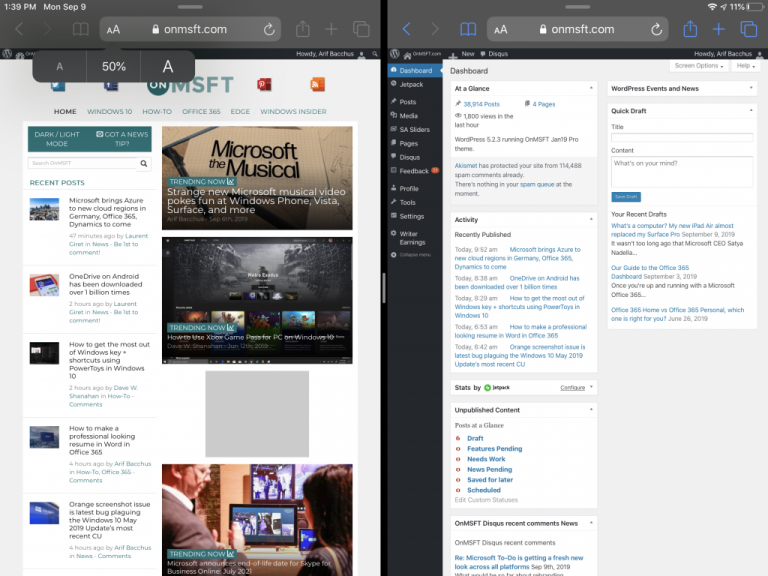Viewport: 768px width, 576px height.
Task: Expand WordPress Events and News panel
Action: point(751,88)
